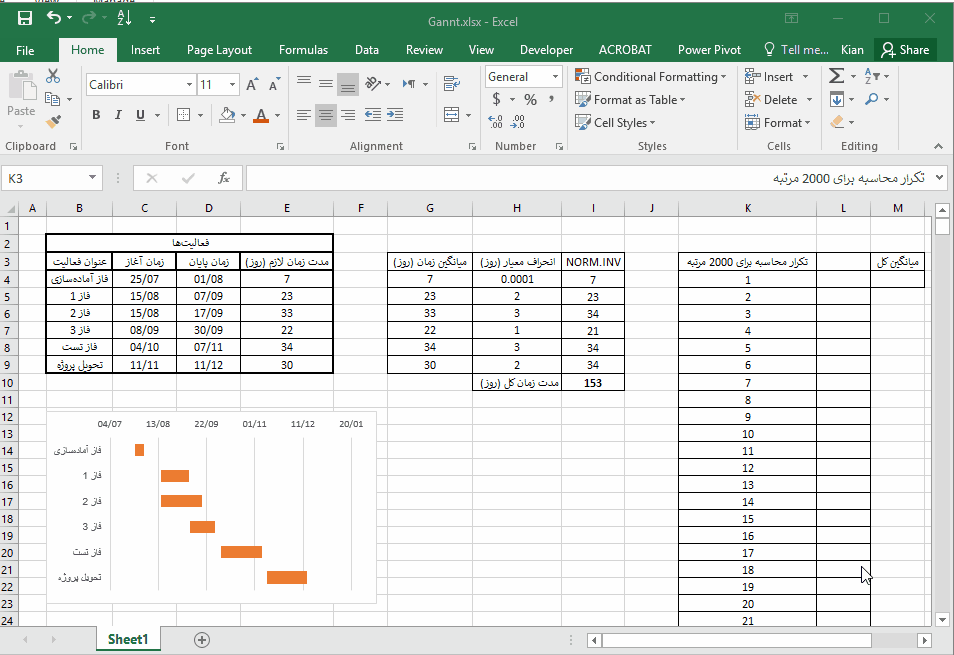Add a new sheet with plus button
The height and width of the screenshot is (655, 954).
coord(202,640)
